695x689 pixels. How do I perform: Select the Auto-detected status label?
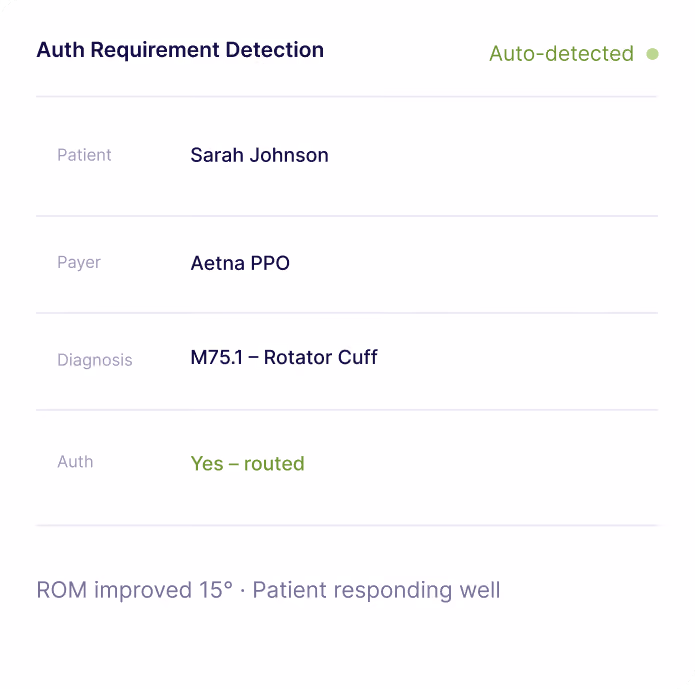tap(561, 54)
